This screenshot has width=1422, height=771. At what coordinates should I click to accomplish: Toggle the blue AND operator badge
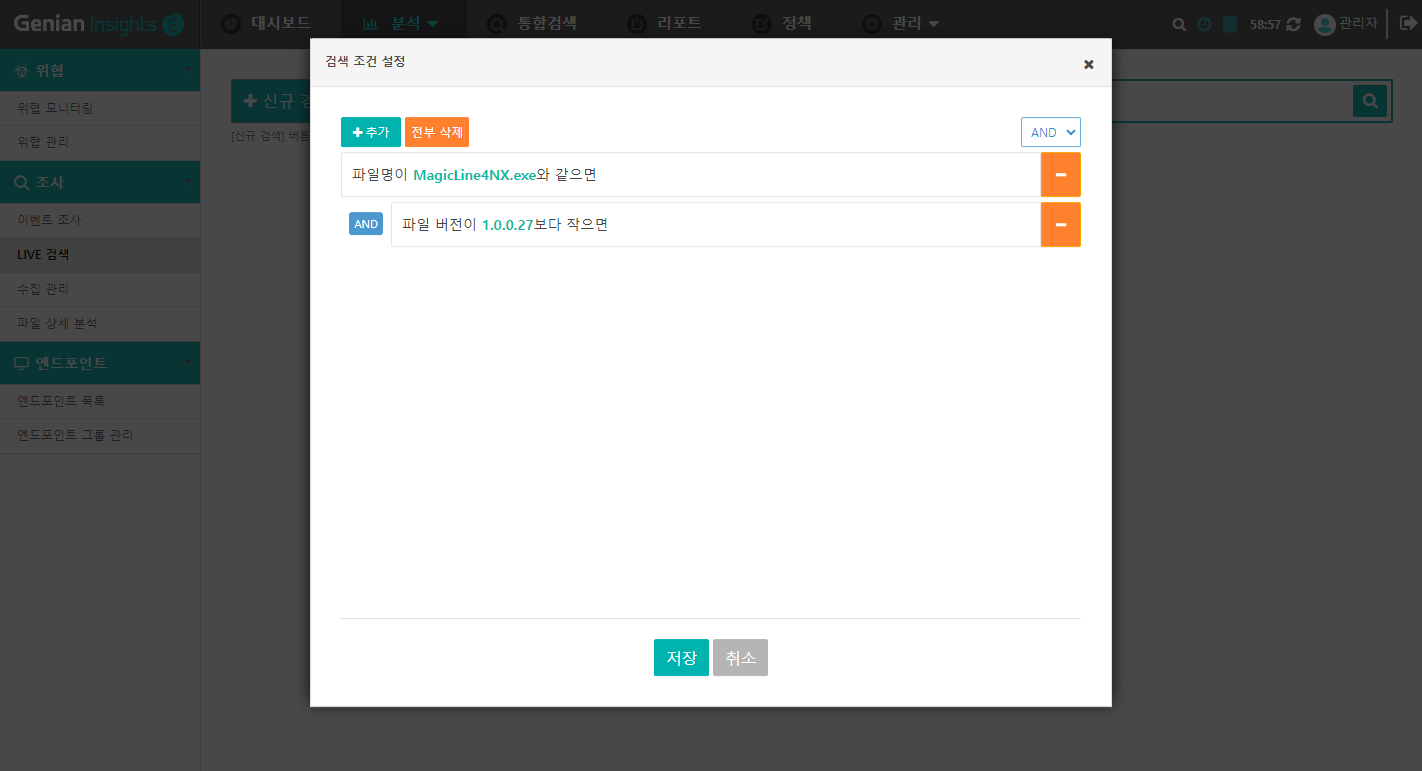click(x=366, y=224)
